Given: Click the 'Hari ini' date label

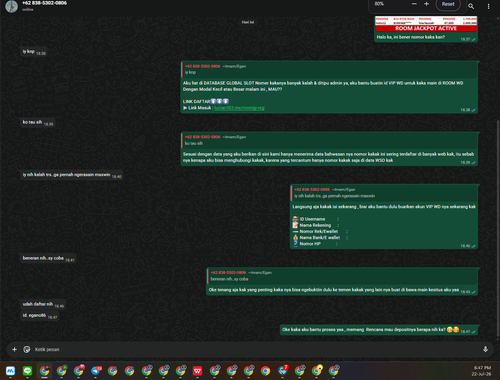Looking at the screenshot, I should [x=248, y=22].
